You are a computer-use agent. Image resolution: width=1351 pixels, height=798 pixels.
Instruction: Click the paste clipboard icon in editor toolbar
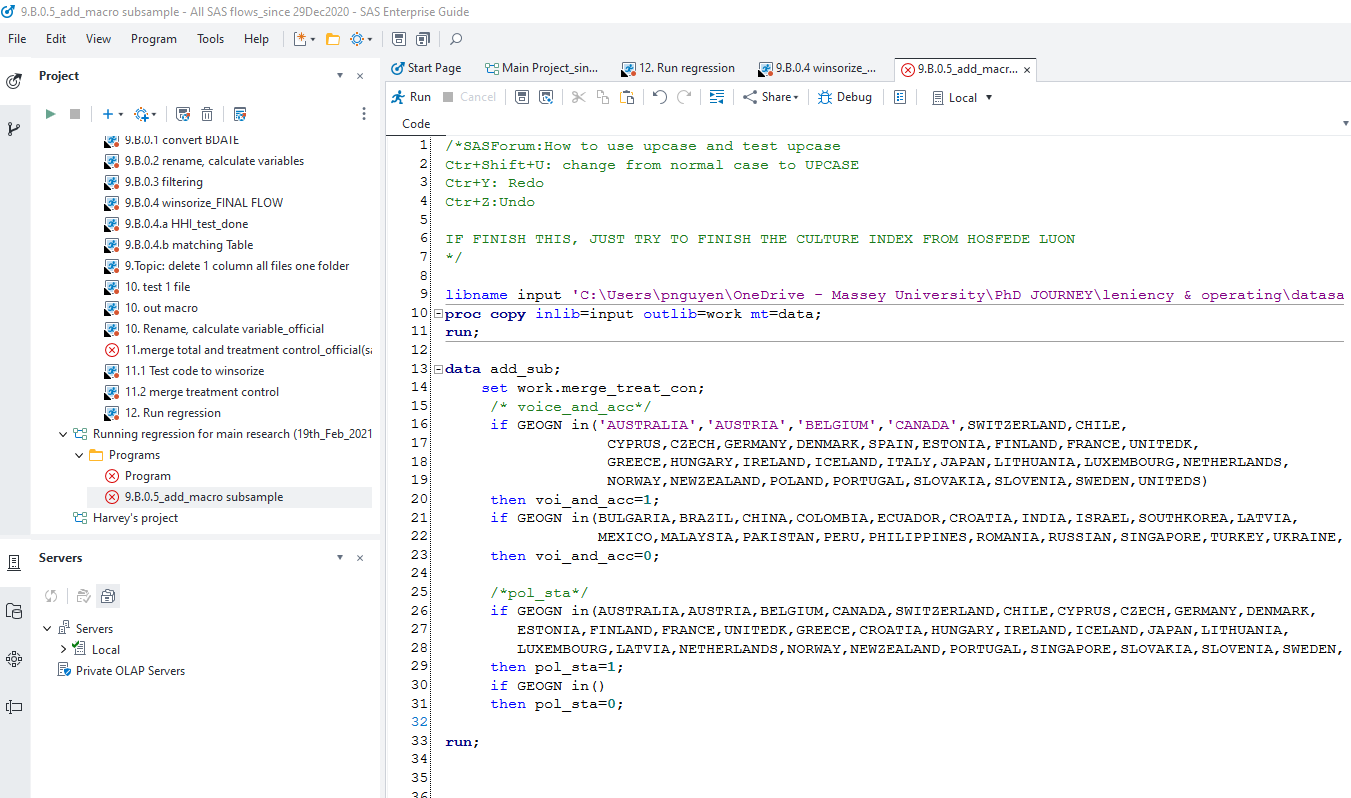627,97
